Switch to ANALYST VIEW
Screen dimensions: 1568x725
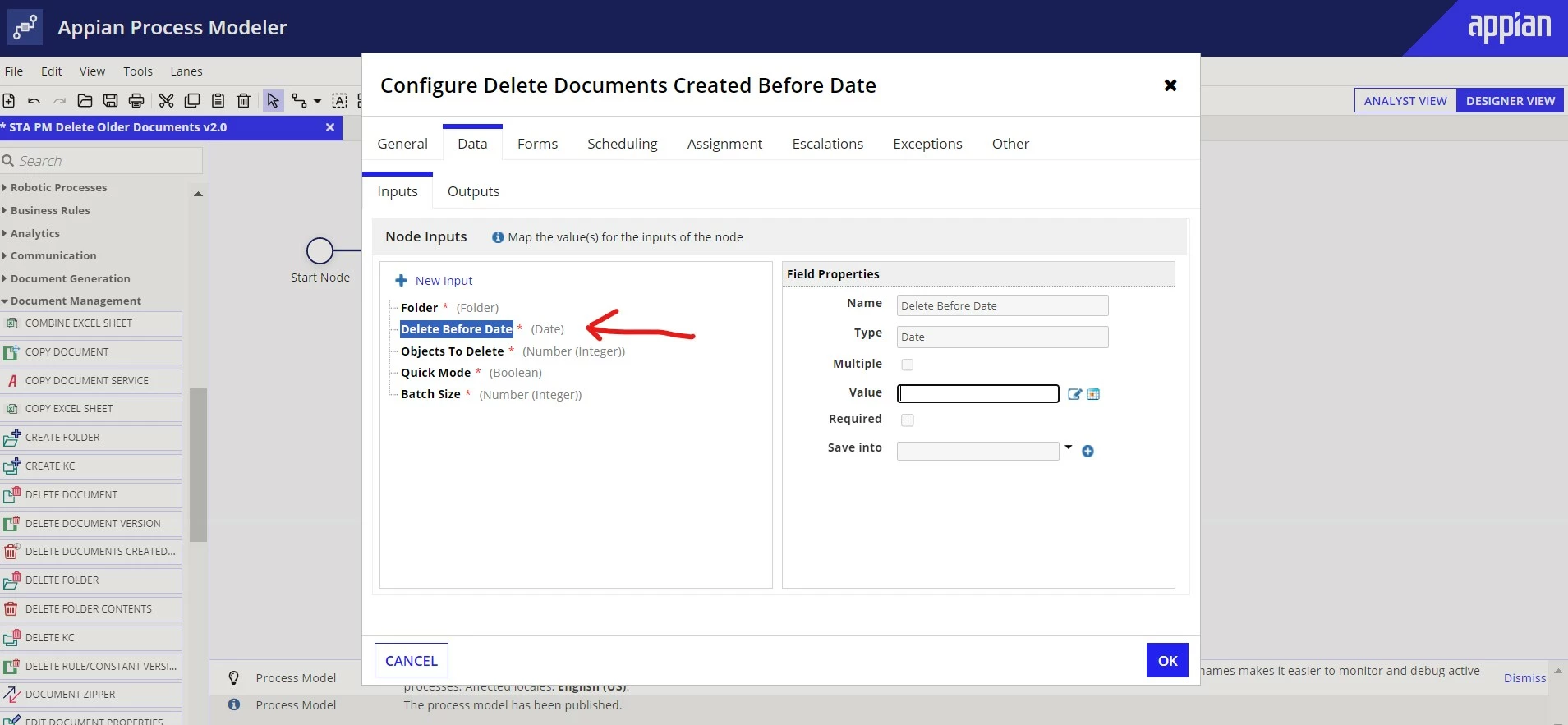(x=1405, y=101)
